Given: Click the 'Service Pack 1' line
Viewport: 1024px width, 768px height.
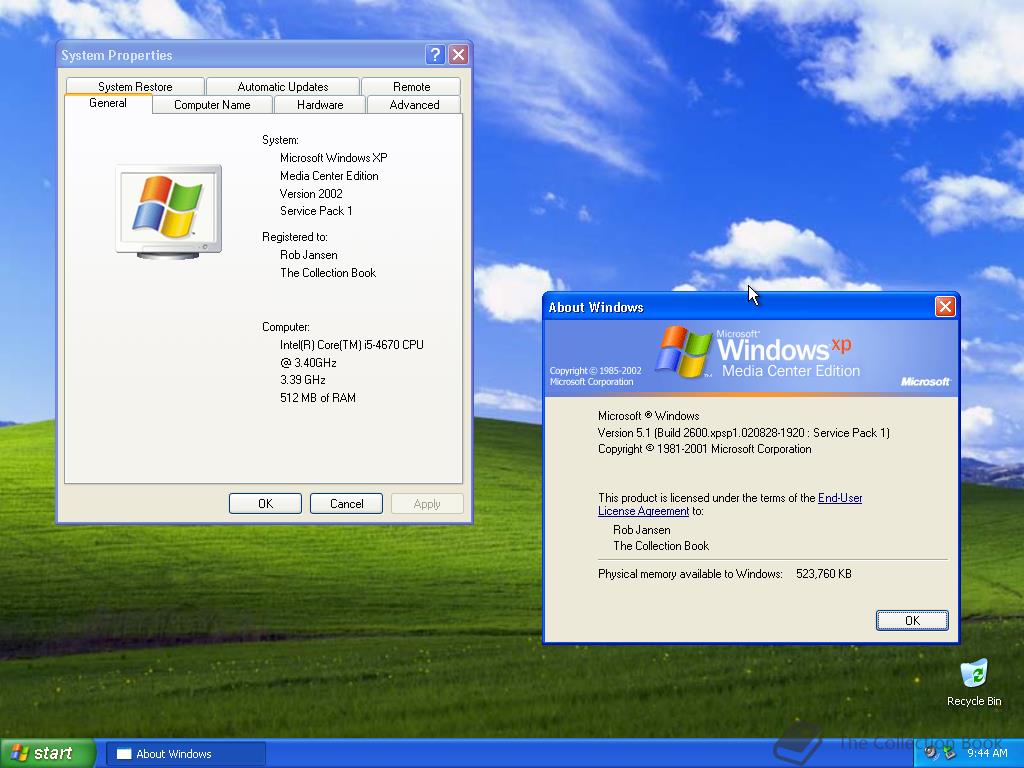Looking at the screenshot, I should point(316,211).
